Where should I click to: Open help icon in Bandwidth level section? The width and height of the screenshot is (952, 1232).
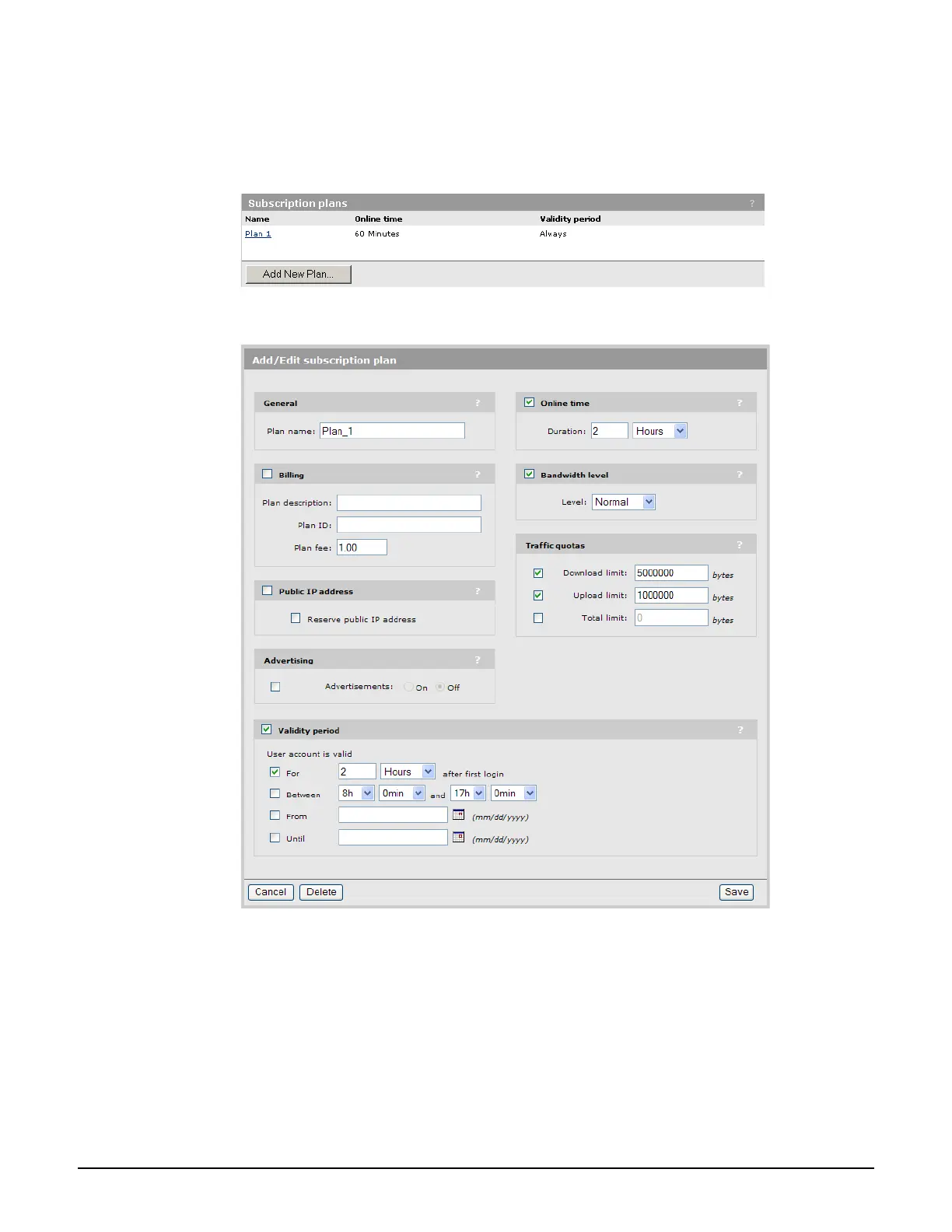point(739,474)
